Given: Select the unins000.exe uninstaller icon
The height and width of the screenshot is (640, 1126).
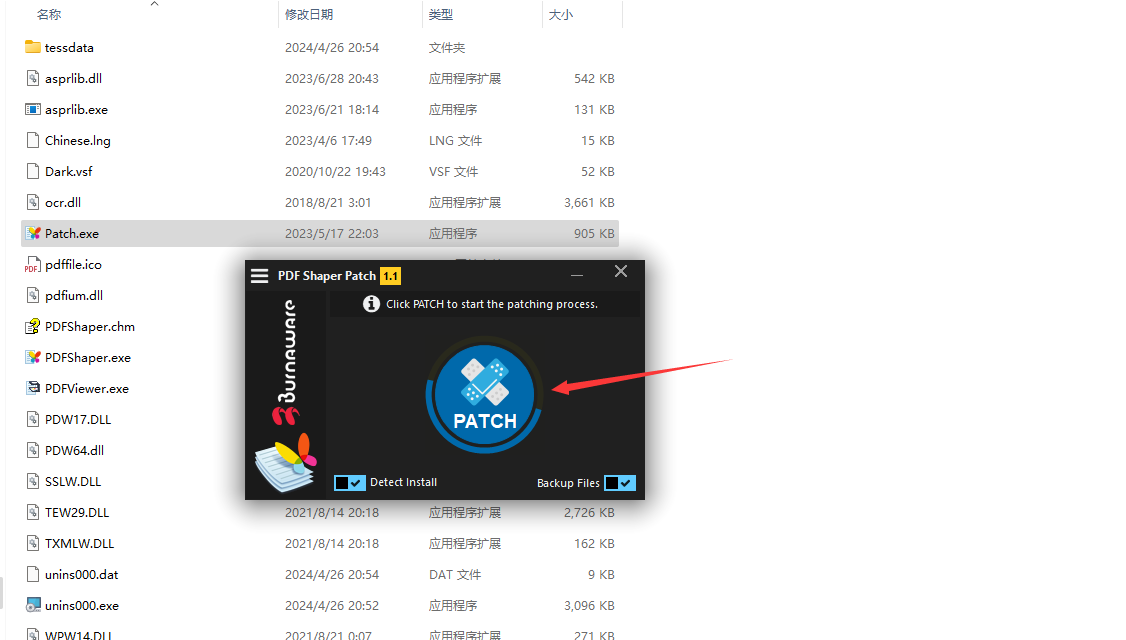Looking at the screenshot, I should pos(32,605).
